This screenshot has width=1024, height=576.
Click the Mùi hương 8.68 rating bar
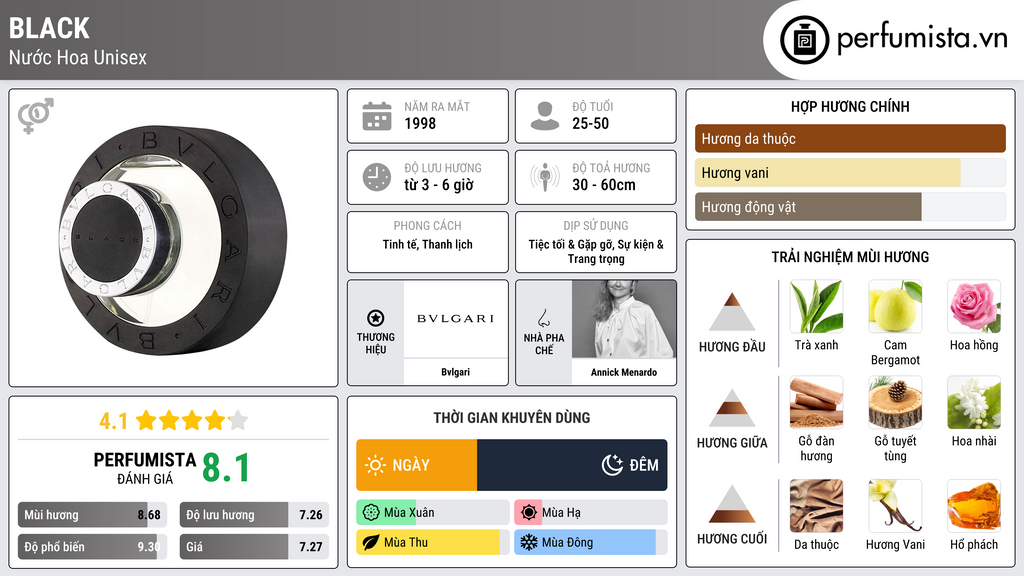93,515
